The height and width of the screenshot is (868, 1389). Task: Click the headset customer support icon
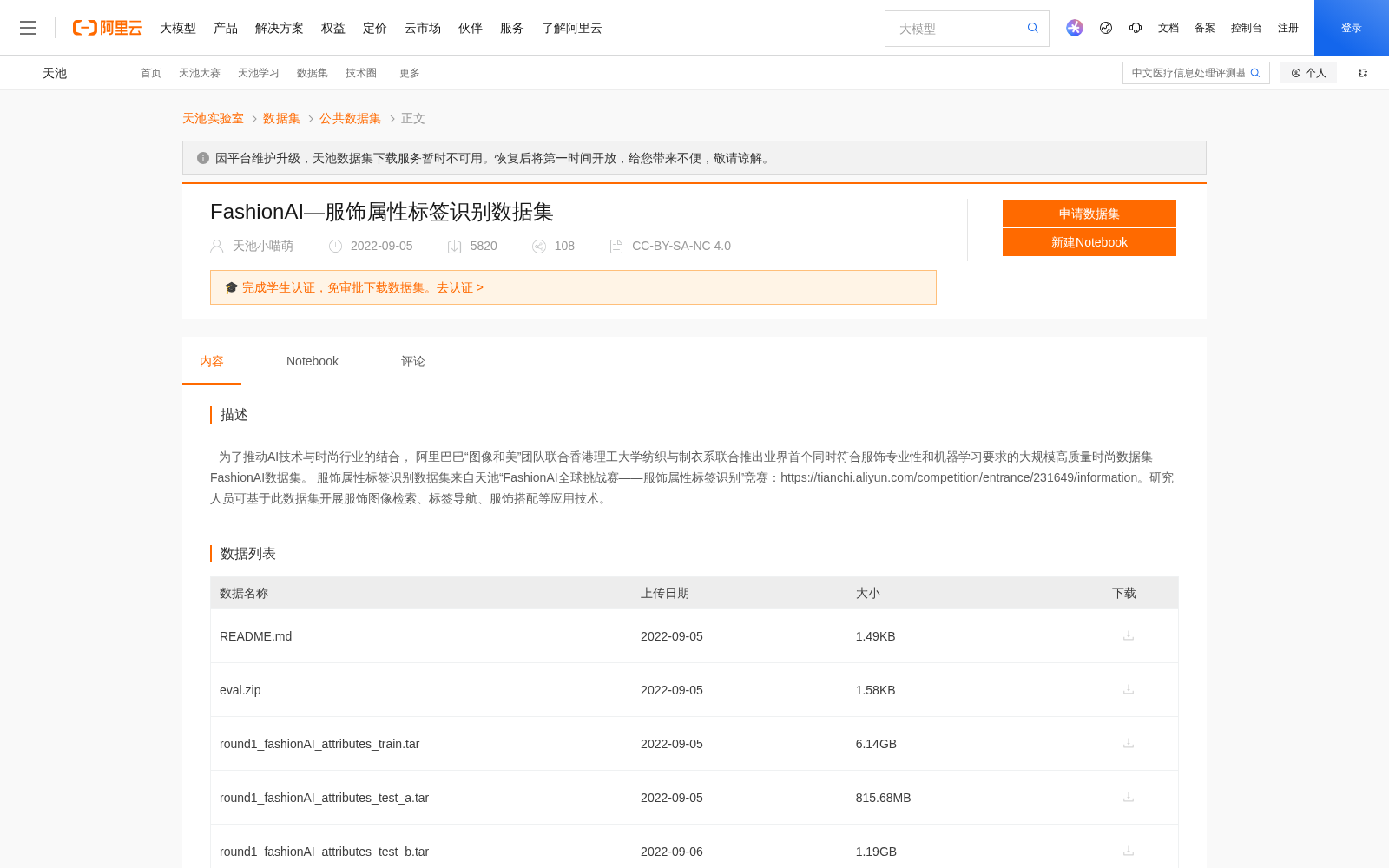point(1136,28)
